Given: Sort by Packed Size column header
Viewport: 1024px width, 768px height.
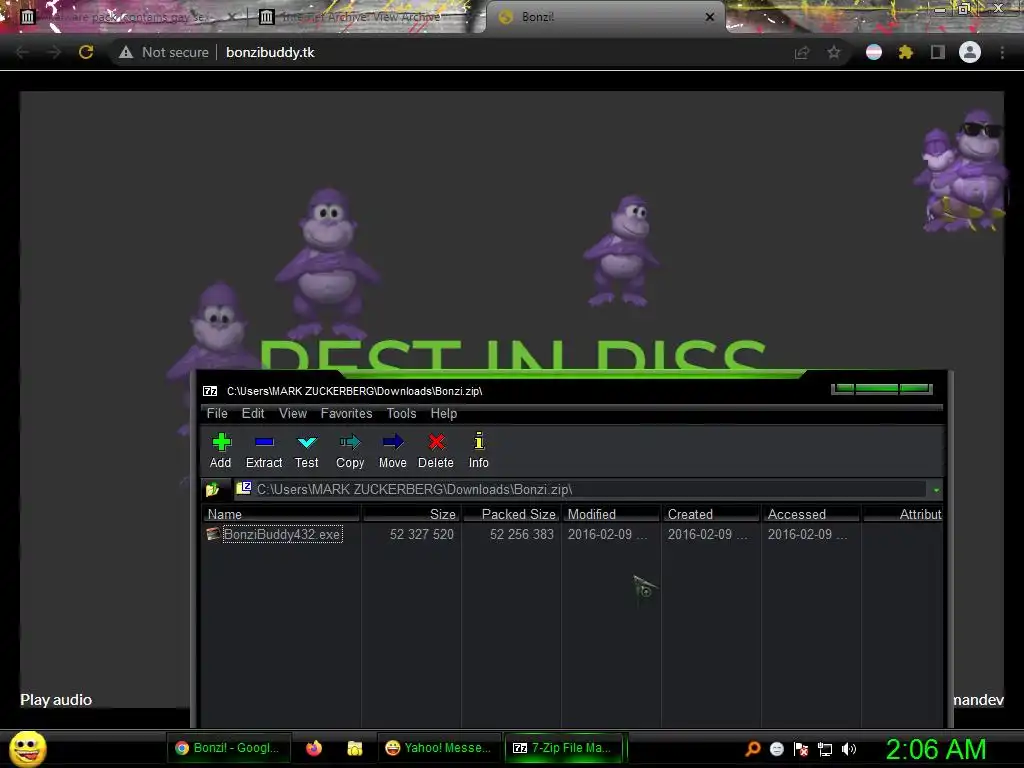Looking at the screenshot, I should tap(512, 514).
